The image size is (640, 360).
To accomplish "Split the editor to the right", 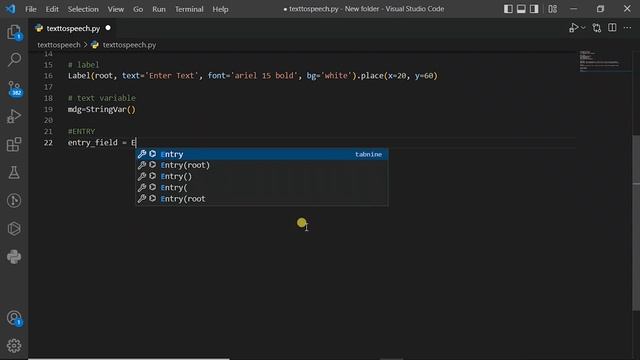I will (612, 28).
